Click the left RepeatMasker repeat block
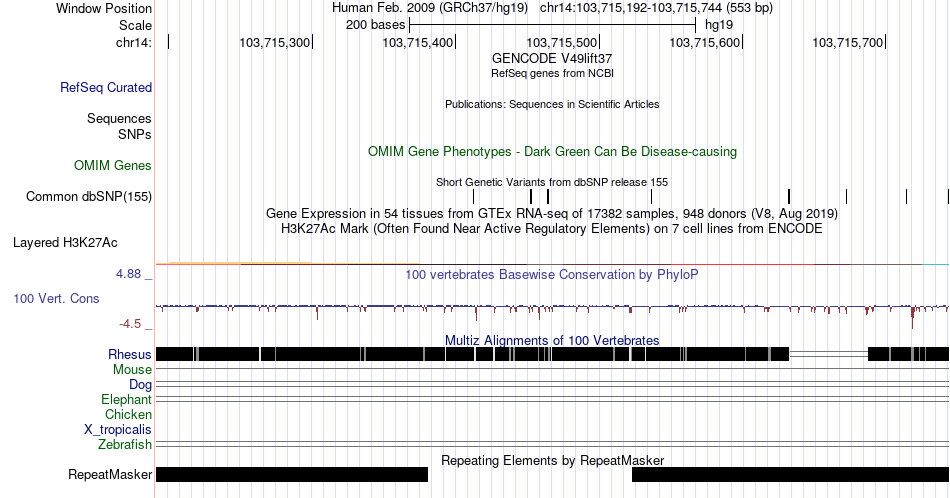950x498 pixels. [x=292, y=474]
